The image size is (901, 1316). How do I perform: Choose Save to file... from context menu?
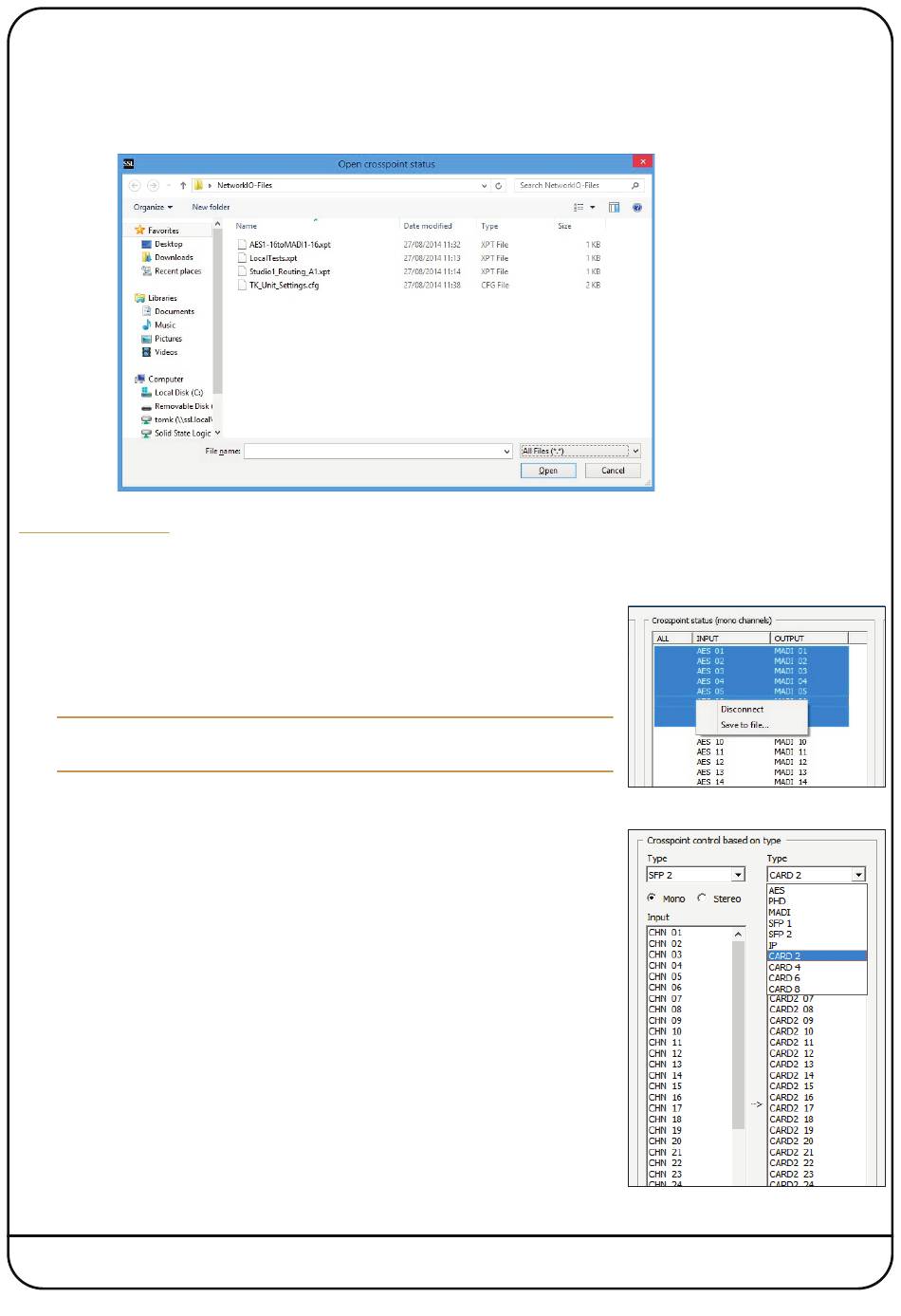745,725
